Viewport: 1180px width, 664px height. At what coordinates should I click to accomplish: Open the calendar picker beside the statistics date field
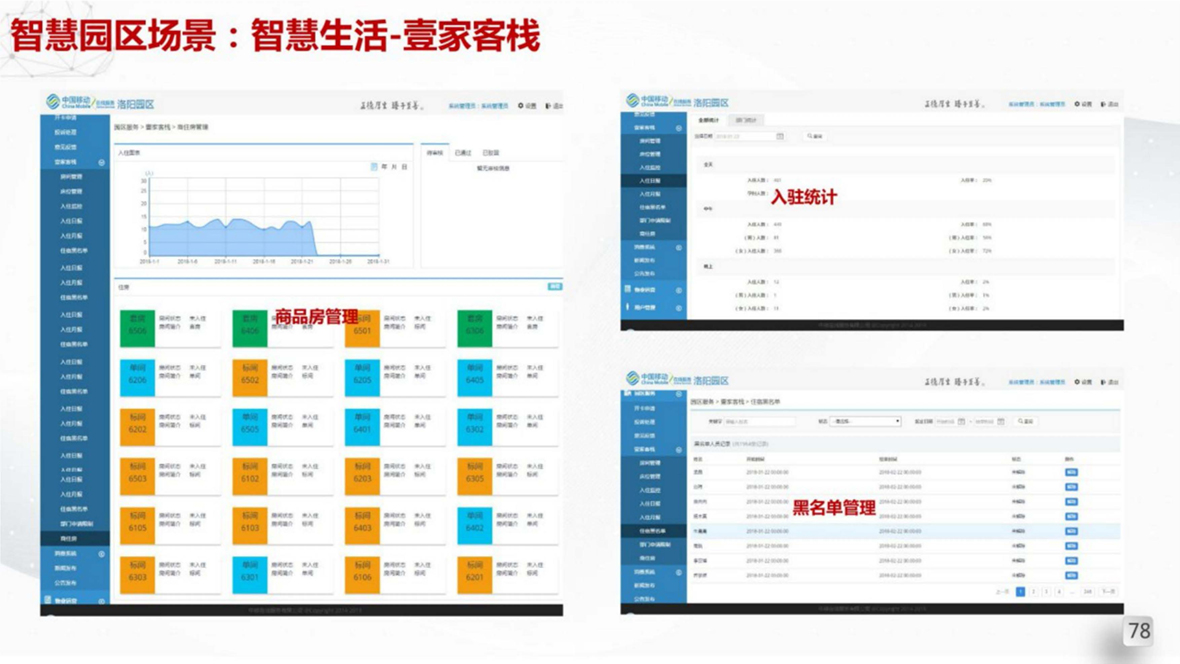pyautogui.click(x=780, y=136)
